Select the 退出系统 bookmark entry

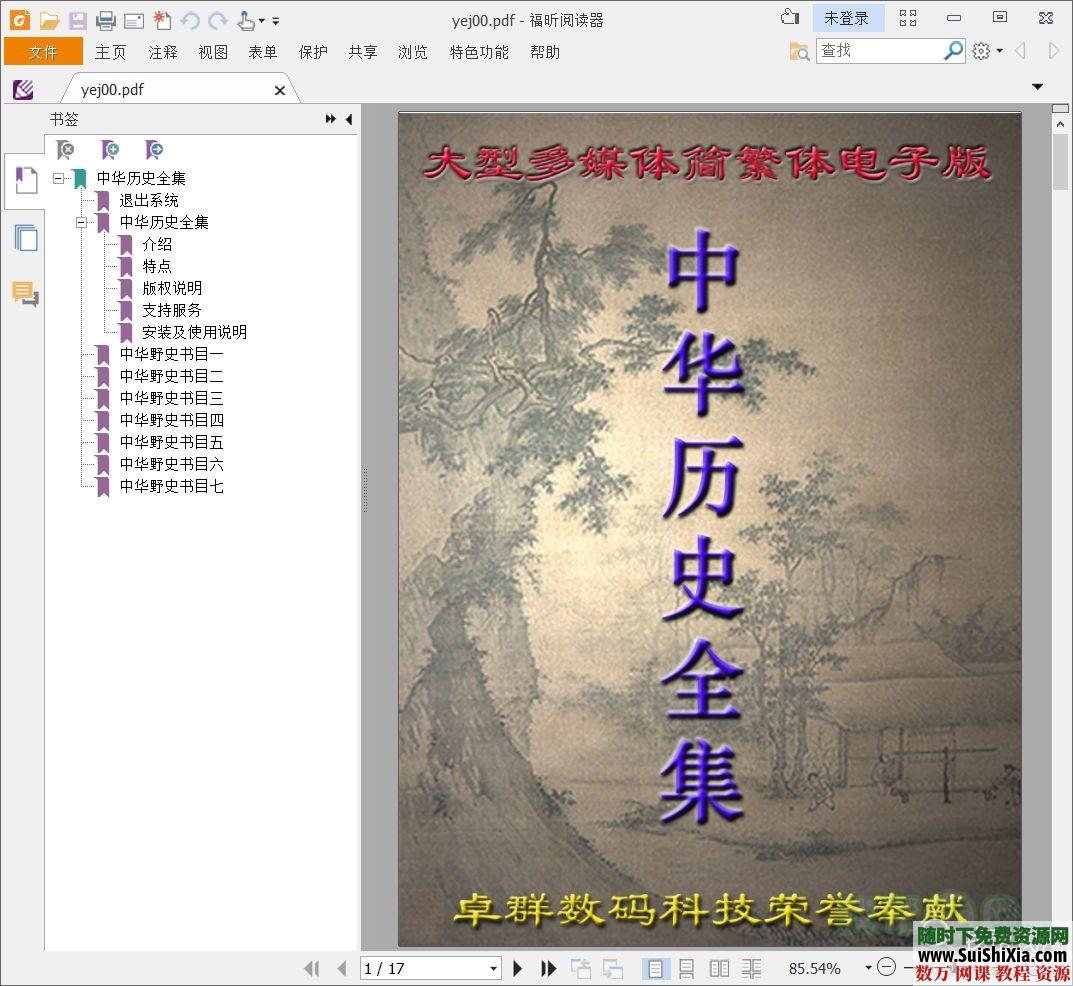coord(150,200)
